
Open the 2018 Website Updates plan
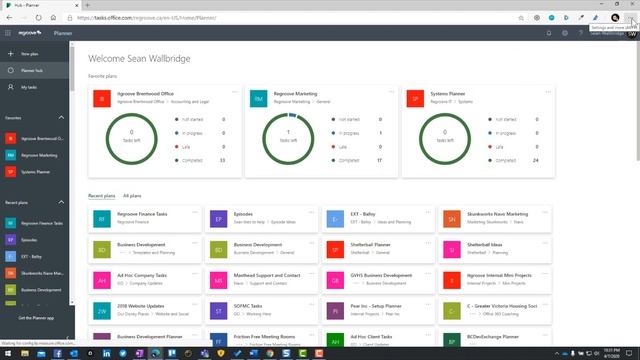pyautogui.click(x=145, y=311)
